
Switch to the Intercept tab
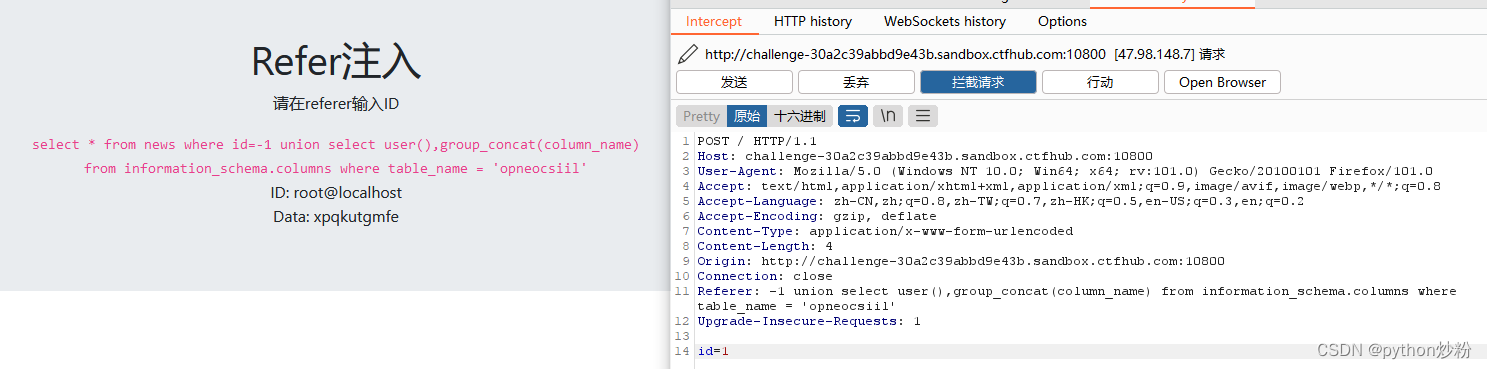[x=714, y=21]
